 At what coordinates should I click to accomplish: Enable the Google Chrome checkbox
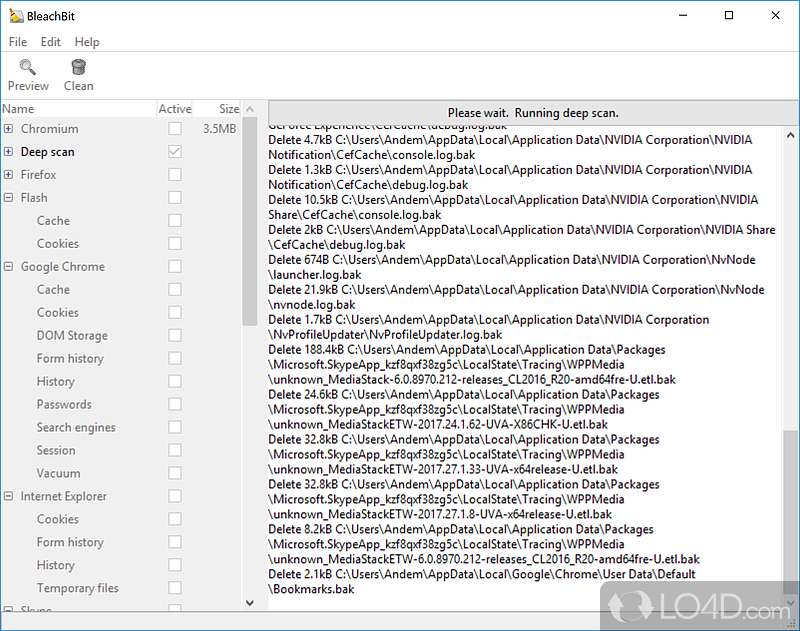pyautogui.click(x=175, y=266)
